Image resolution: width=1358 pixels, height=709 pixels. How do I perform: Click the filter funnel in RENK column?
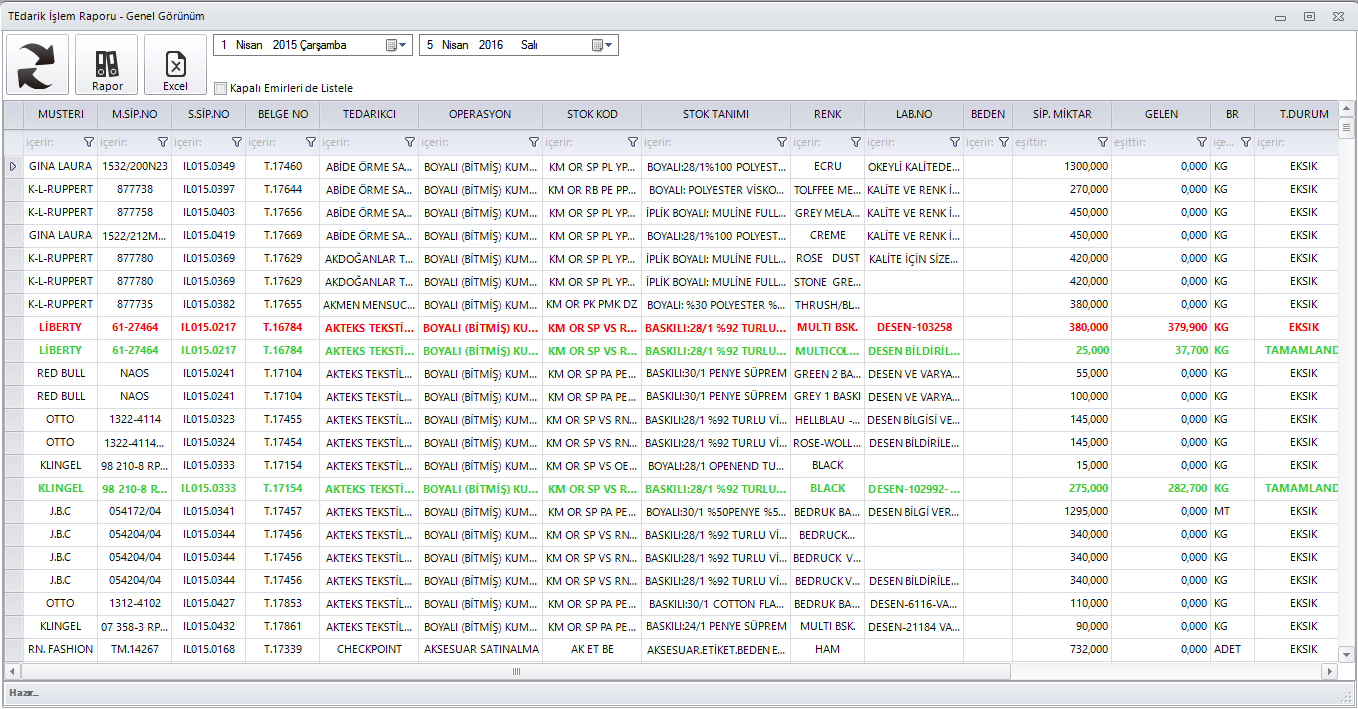(855, 143)
